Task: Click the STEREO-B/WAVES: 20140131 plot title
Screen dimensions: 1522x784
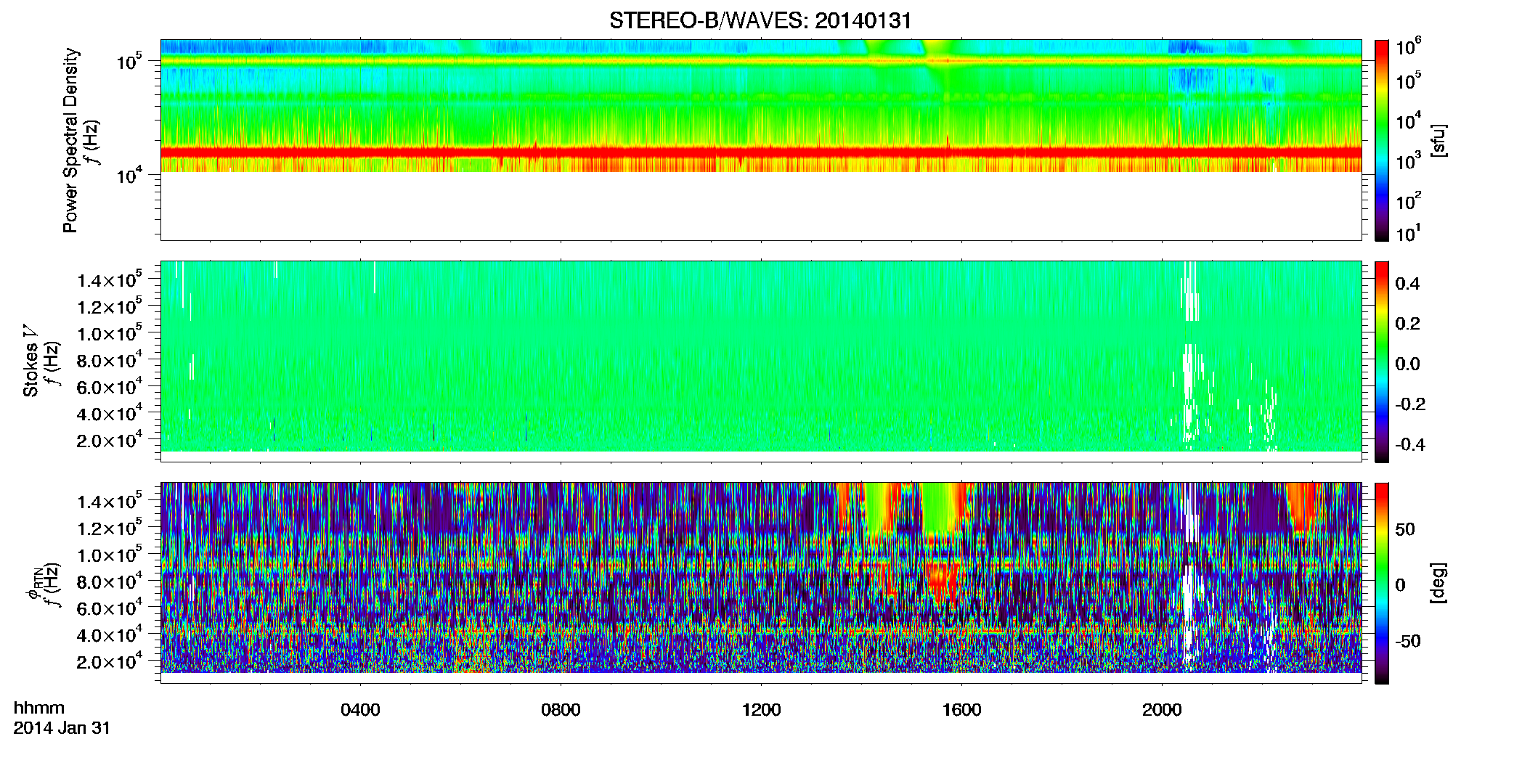Action: [760, 20]
